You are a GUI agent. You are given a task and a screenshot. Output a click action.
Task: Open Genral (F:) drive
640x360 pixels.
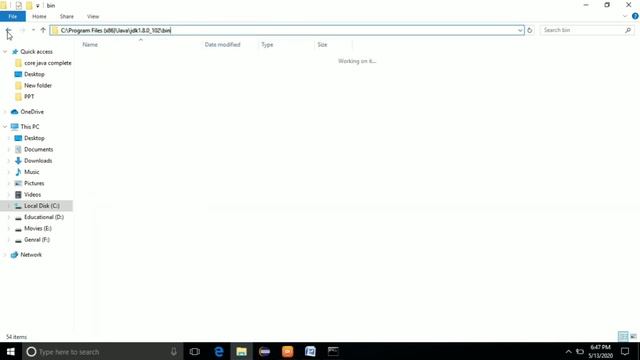pos(37,240)
